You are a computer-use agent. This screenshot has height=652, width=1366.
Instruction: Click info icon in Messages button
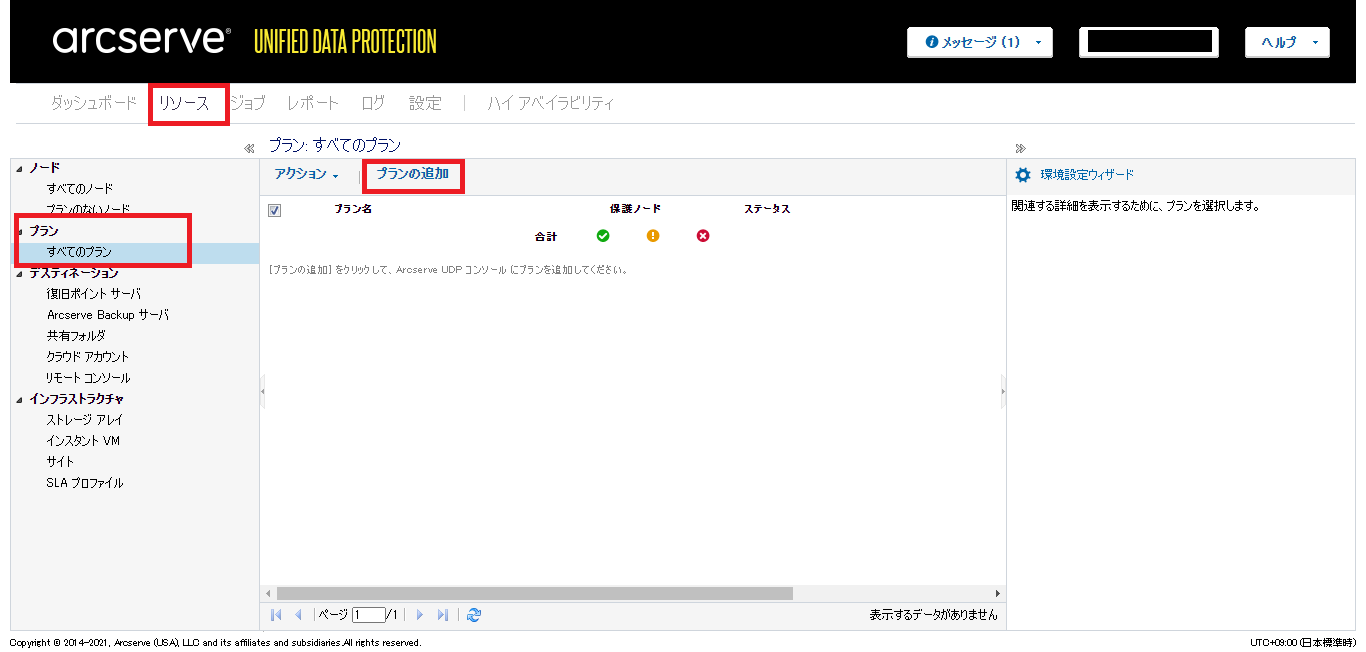(932, 42)
